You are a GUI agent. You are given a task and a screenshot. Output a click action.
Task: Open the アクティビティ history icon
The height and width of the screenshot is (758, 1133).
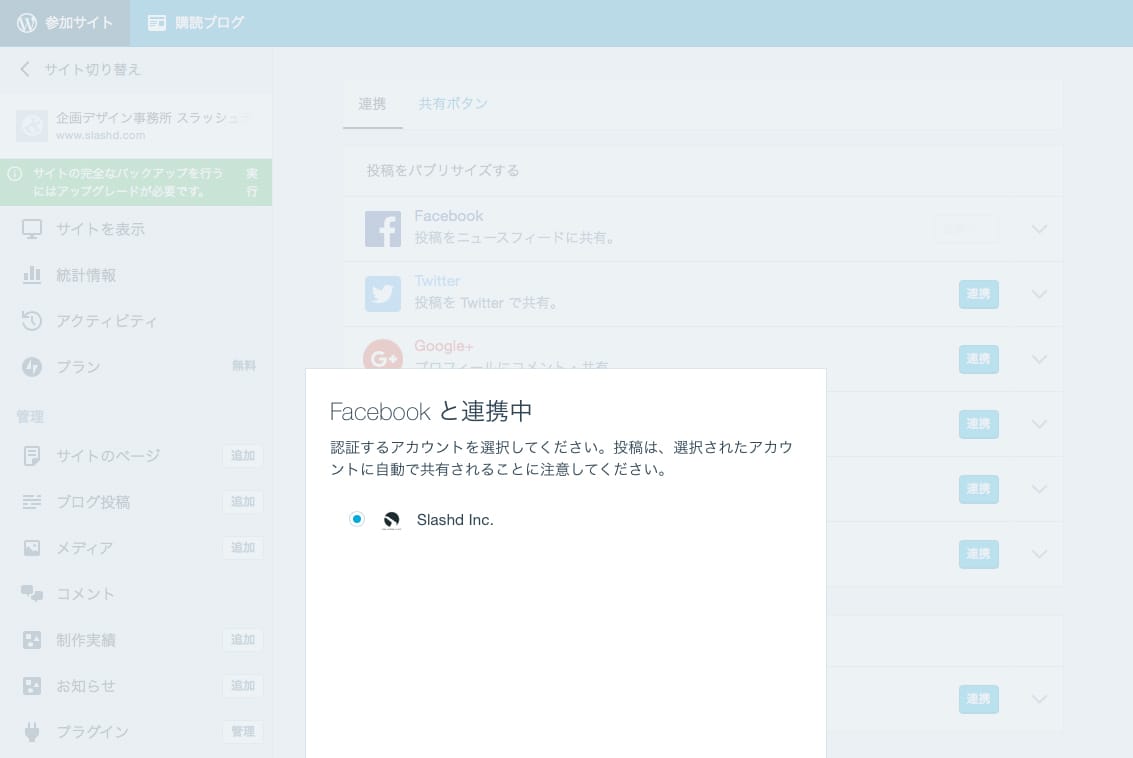pyautogui.click(x=32, y=320)
